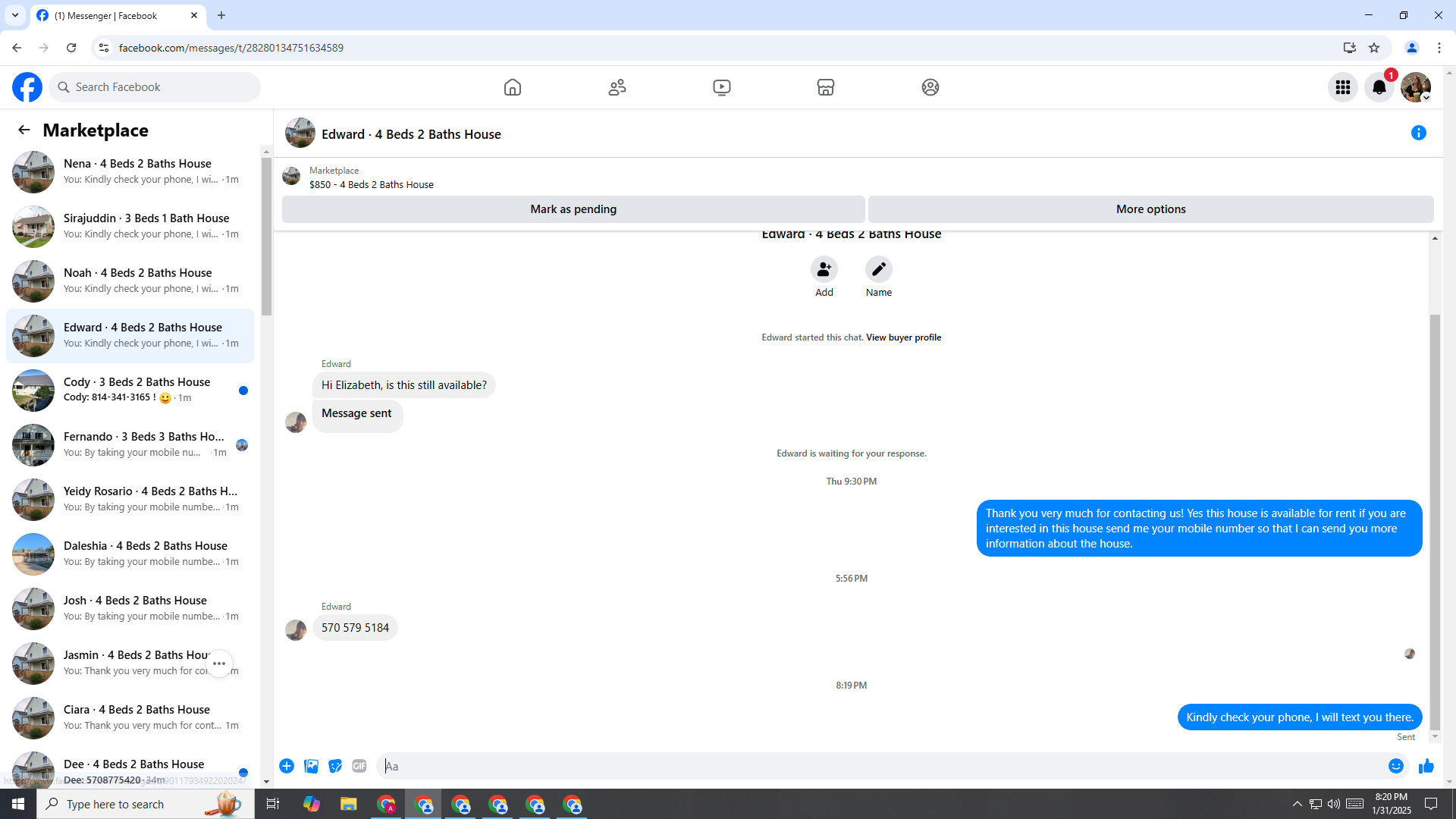Click Edward's avatar in the chat header
The height and width of the screenshot is (819, 1456).
300,133
